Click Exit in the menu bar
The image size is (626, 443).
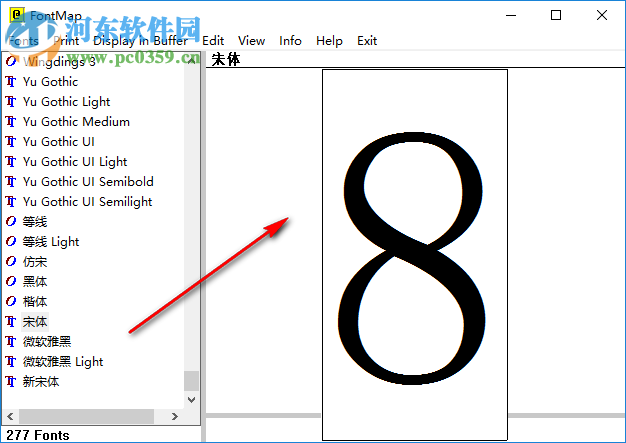[x=367, y=41]
